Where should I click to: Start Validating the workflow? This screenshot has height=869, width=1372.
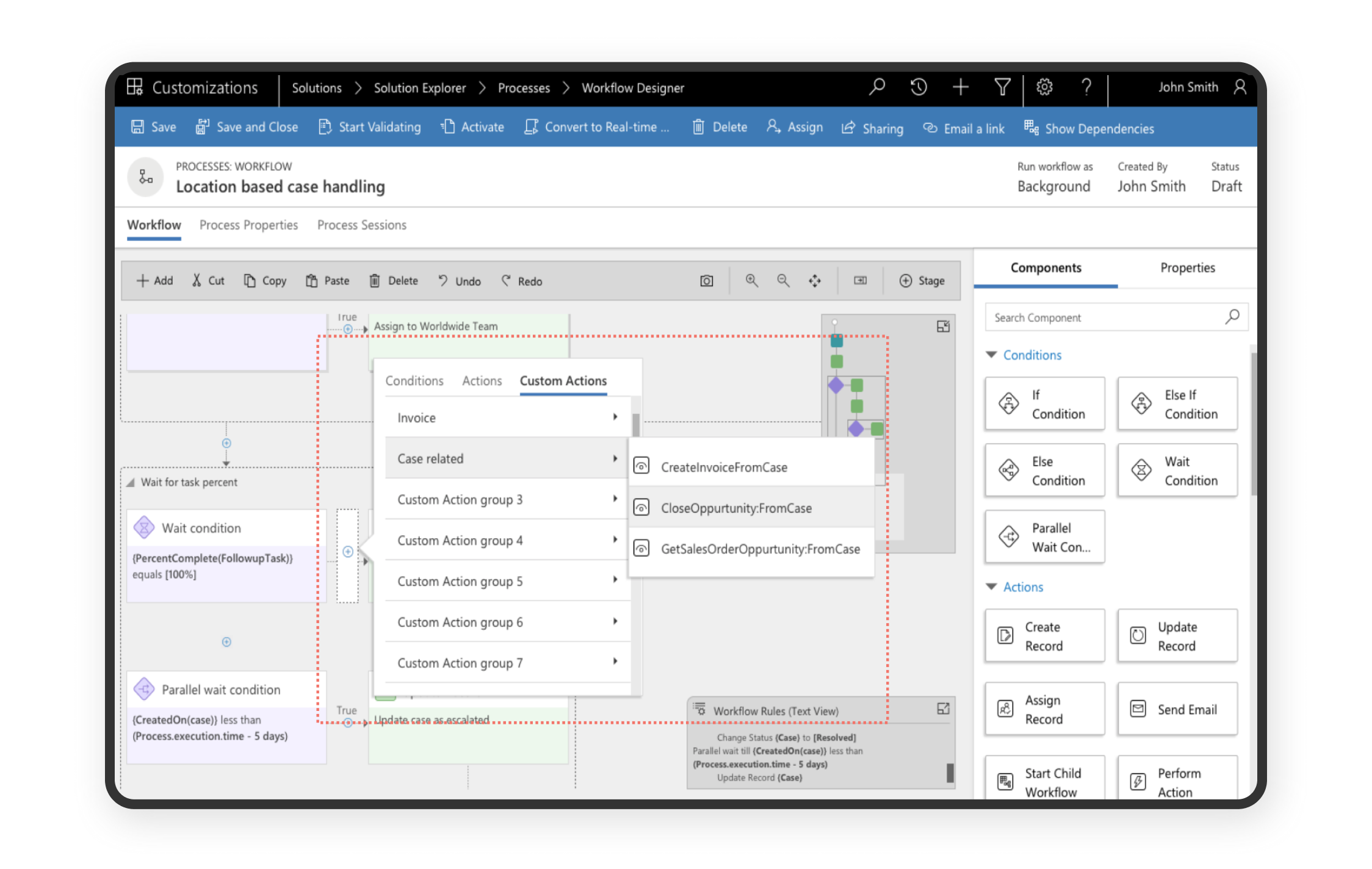(370, 127)
